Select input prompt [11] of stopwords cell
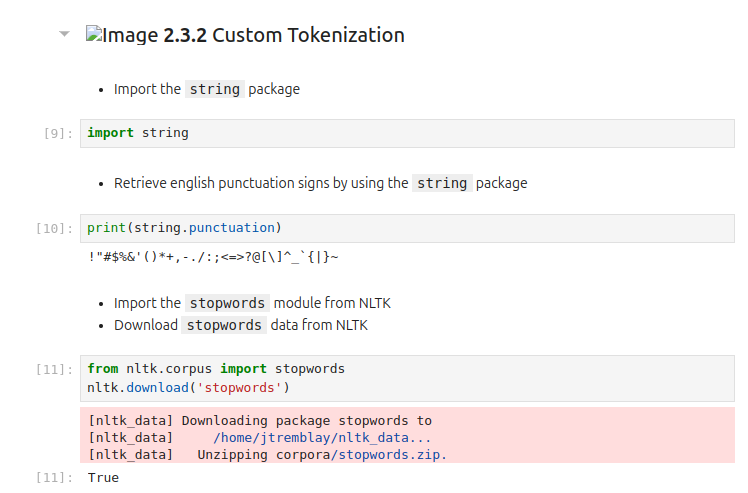This screenshot has height=493, width=748. click(x=52, y=369)
